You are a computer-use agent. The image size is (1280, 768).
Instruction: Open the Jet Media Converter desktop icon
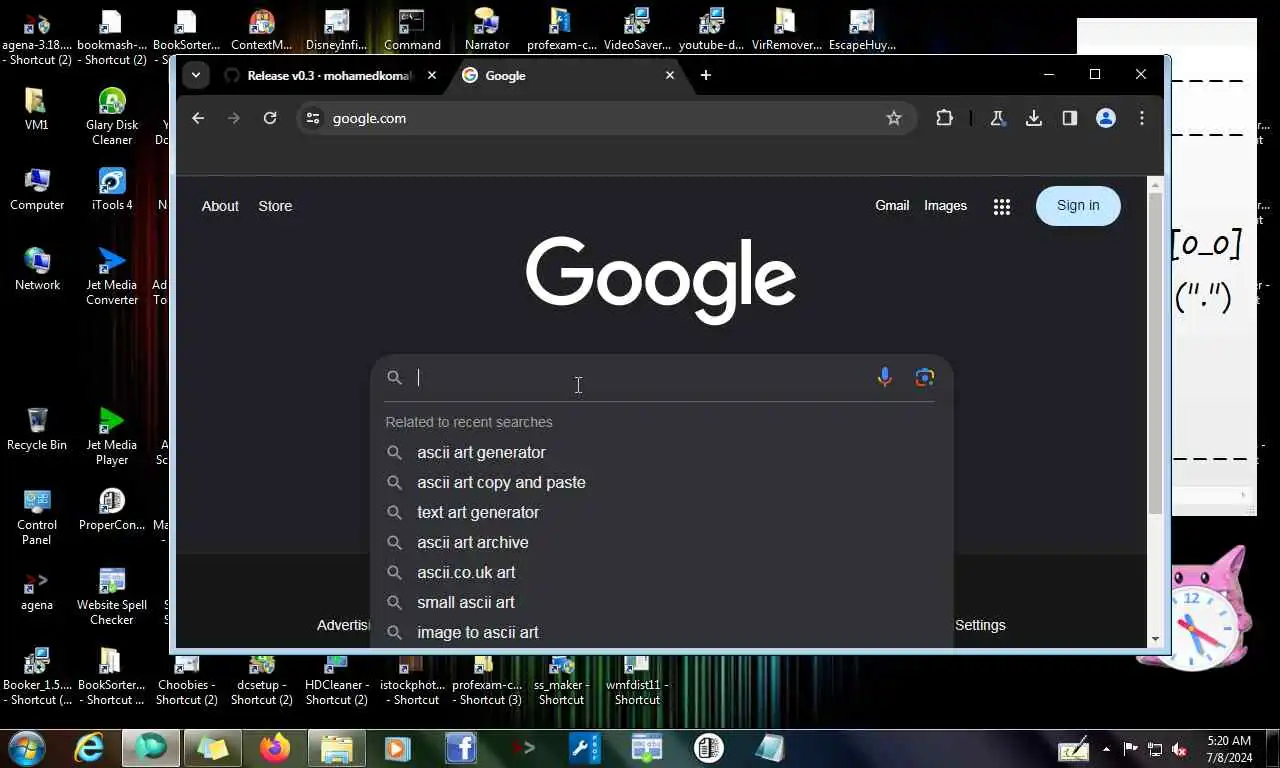[x=112, y=277]
